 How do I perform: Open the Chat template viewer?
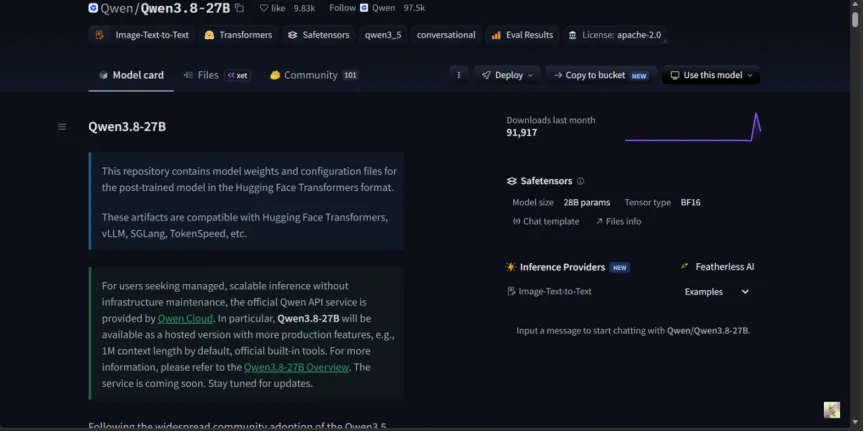tap(546, 221)
